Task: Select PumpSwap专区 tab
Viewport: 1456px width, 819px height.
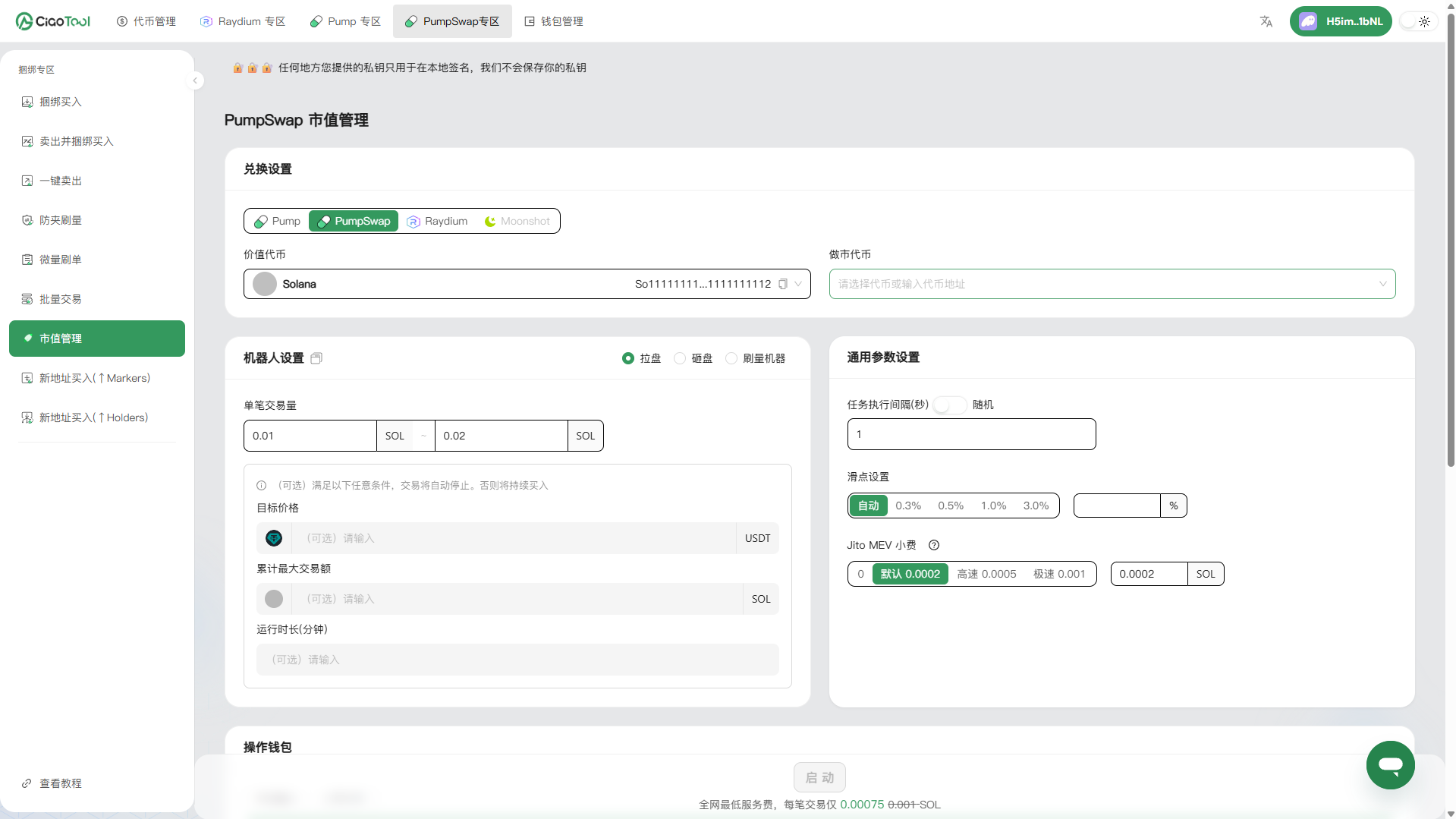Action: [x=452, y=21]
